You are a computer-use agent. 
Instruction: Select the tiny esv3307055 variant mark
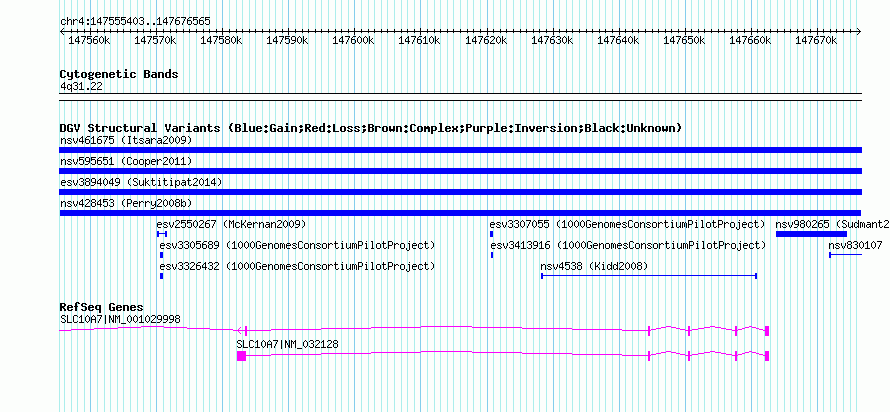[492, 234]
